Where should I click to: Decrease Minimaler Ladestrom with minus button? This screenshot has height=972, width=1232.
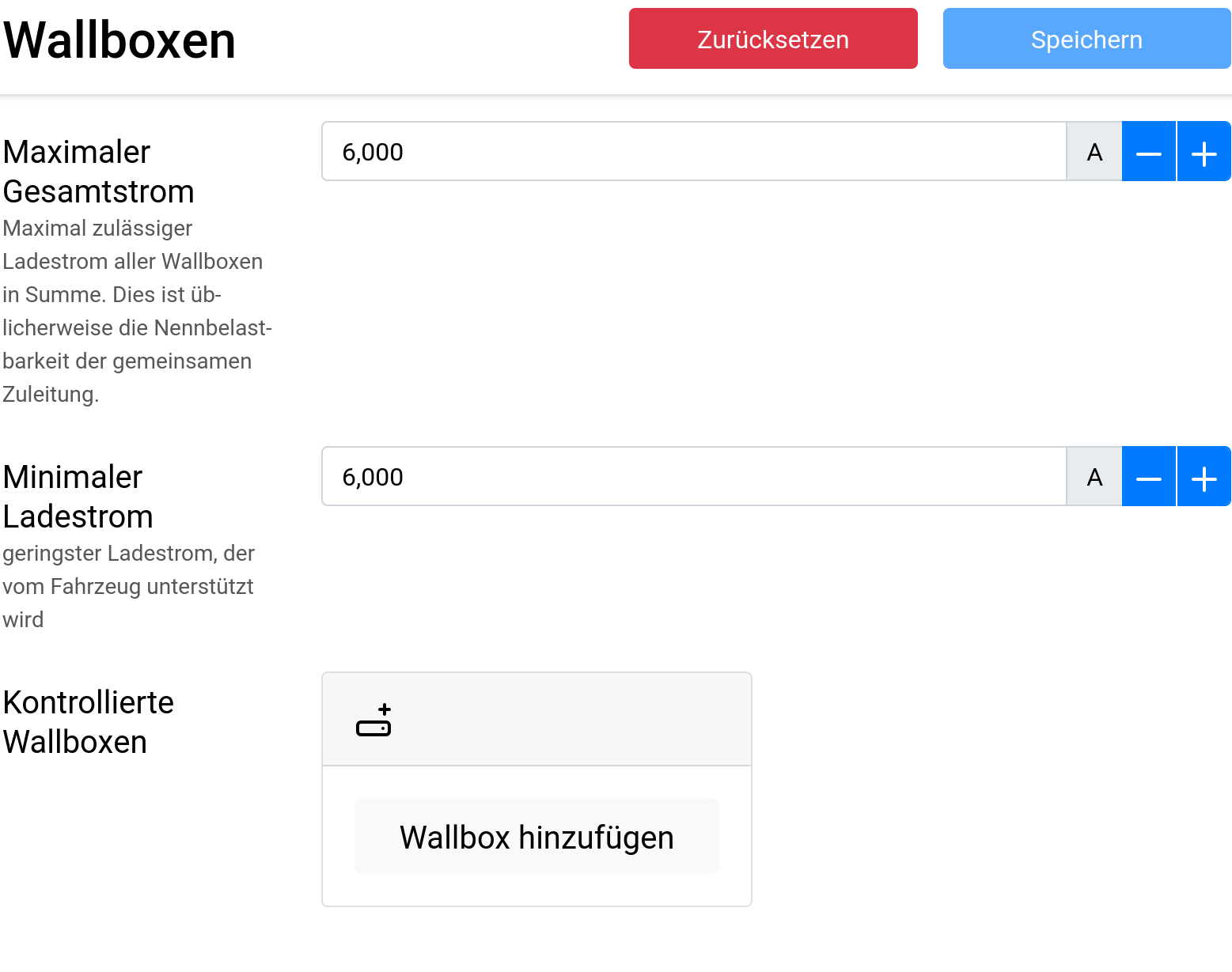(x=1149, y=477)
